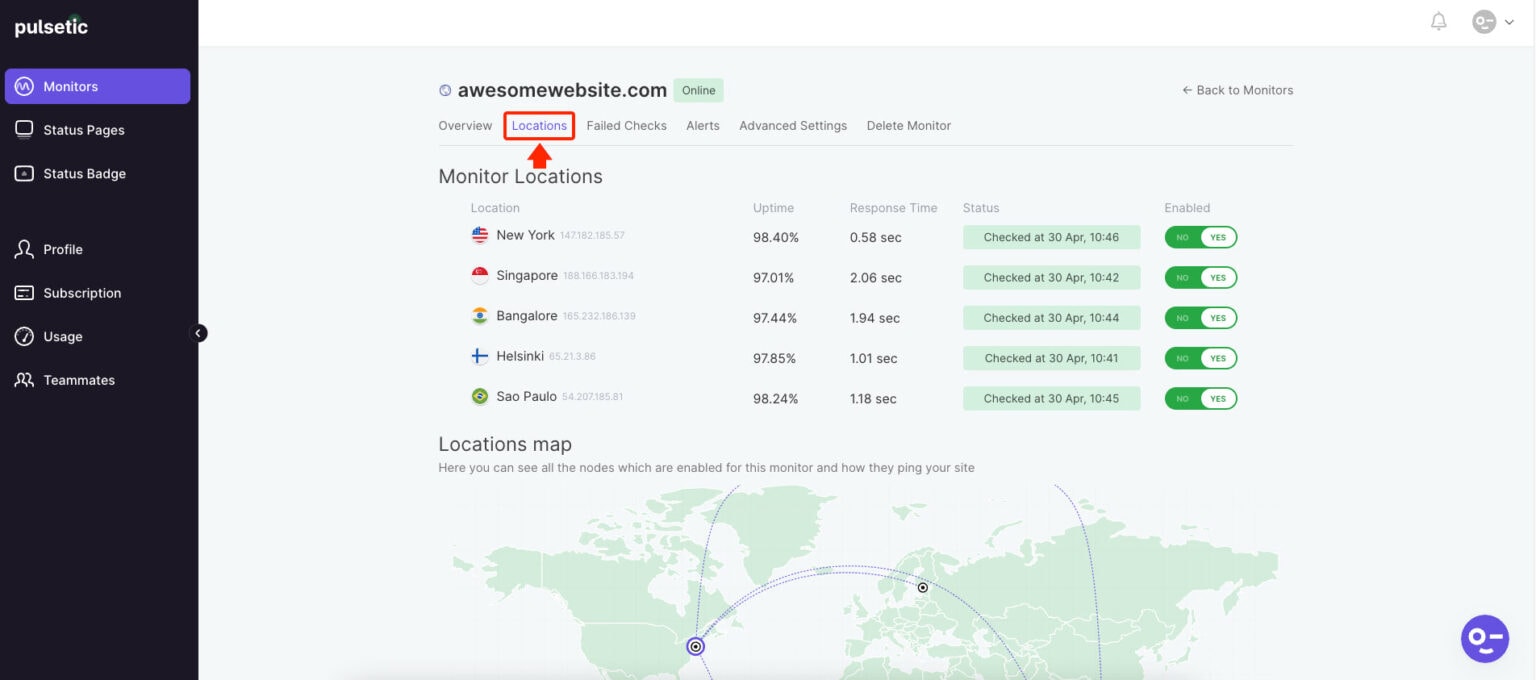Click the Status Badge sidebar icon
1536x680 pixels.
pyautogui.click(x=24, y=174)
